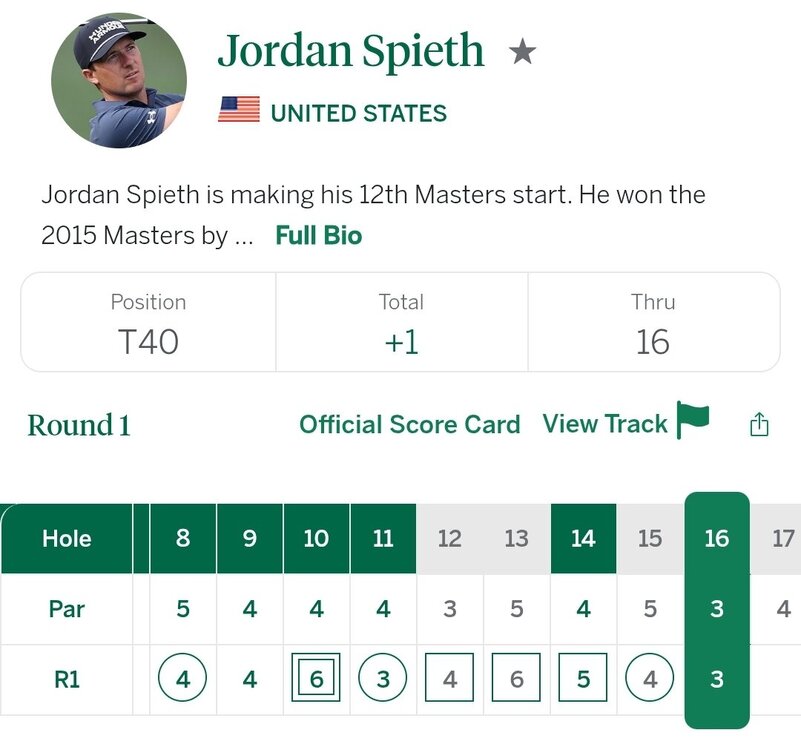This screenshot has width=801, height=750.
Task: Click the boxed 5 score on hole 14
Action: [x=583, y=680]
